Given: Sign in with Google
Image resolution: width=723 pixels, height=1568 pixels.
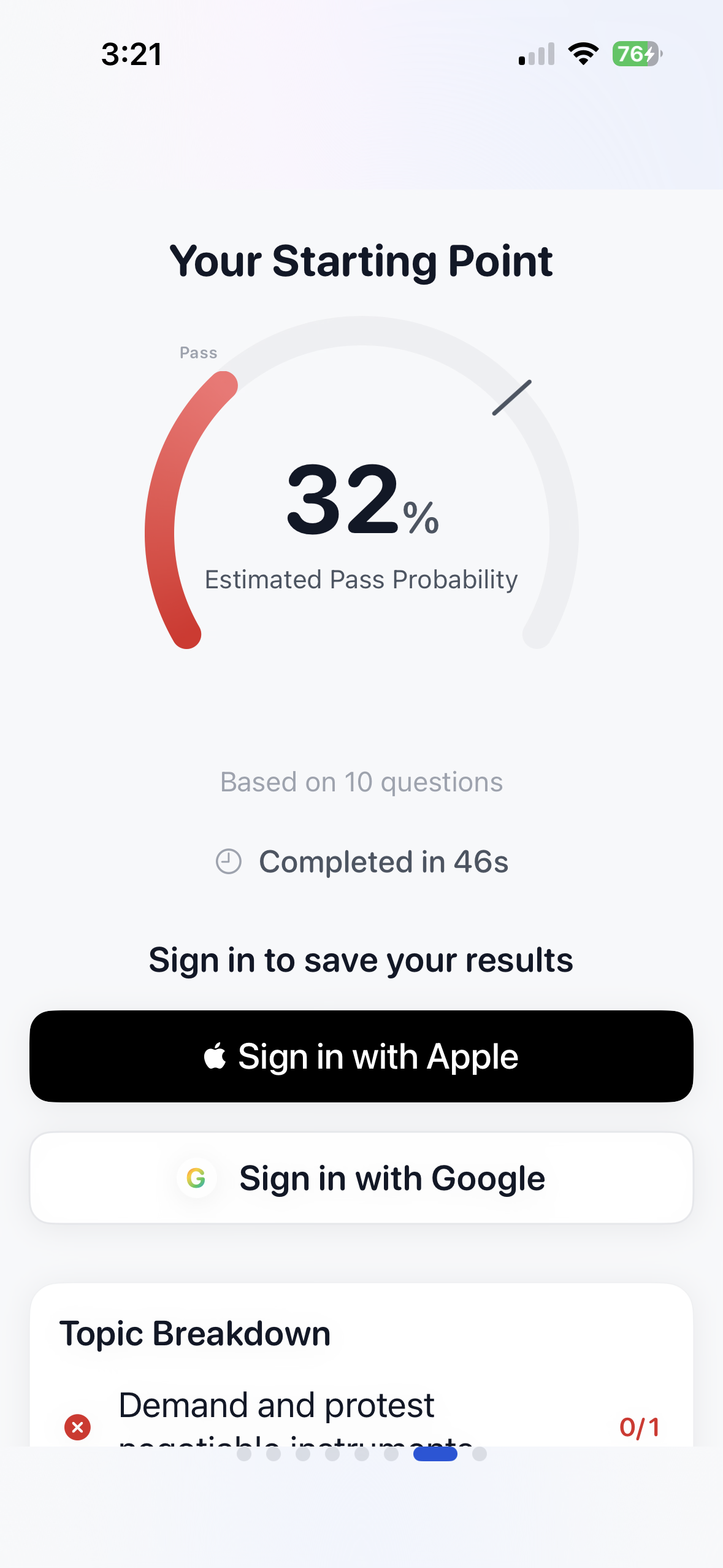Looking at the screenshot, I should (362, 1177).
